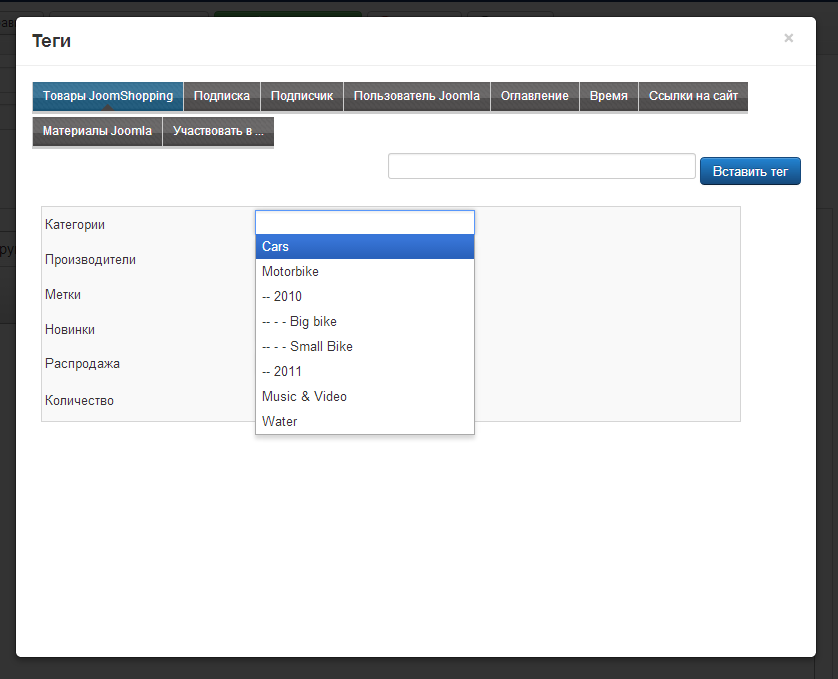Open the Участвовать в ... tab
838x679 pixels.
click(218, 131)
